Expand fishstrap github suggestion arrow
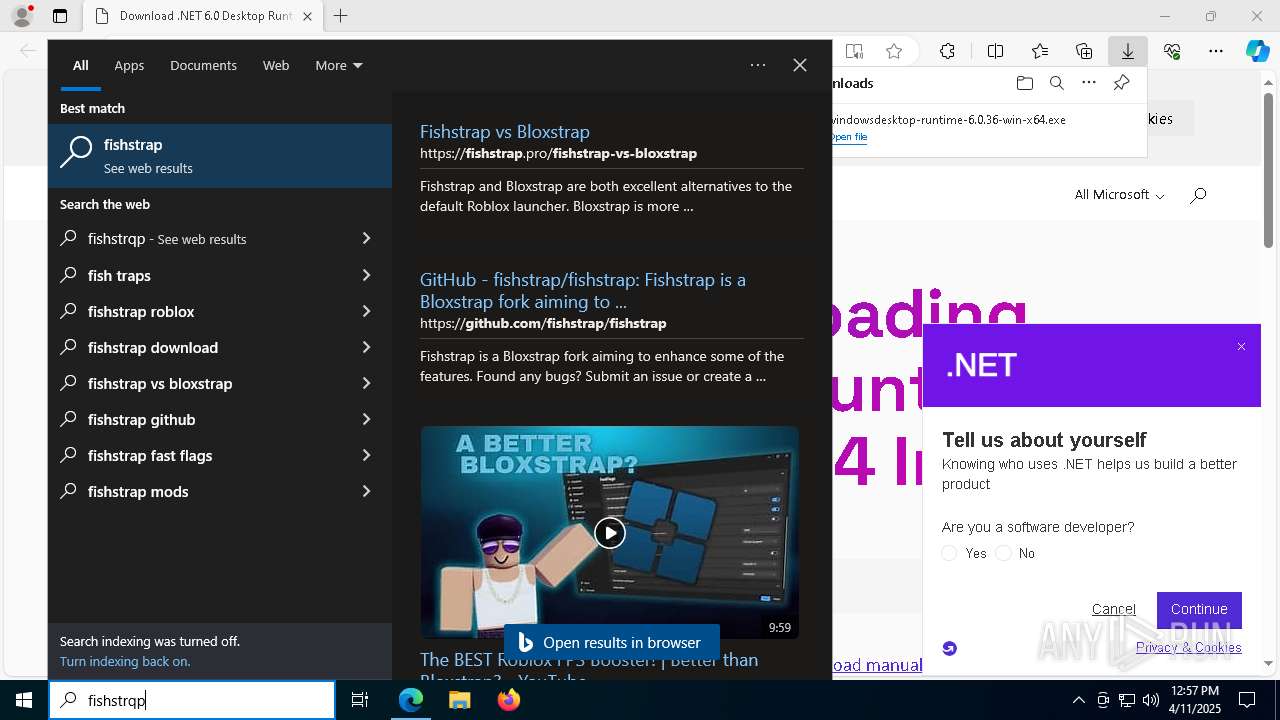 pyautogui.click(x=366, y=419)
